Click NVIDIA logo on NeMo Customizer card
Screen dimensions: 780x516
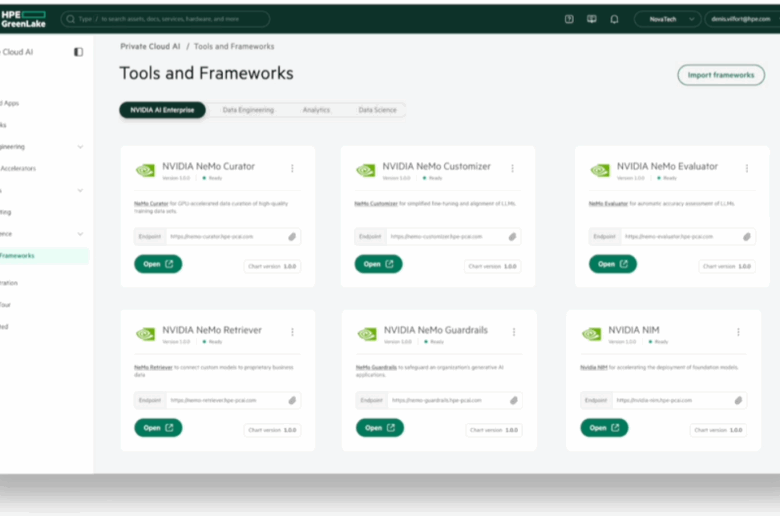(x=366, y=171)
